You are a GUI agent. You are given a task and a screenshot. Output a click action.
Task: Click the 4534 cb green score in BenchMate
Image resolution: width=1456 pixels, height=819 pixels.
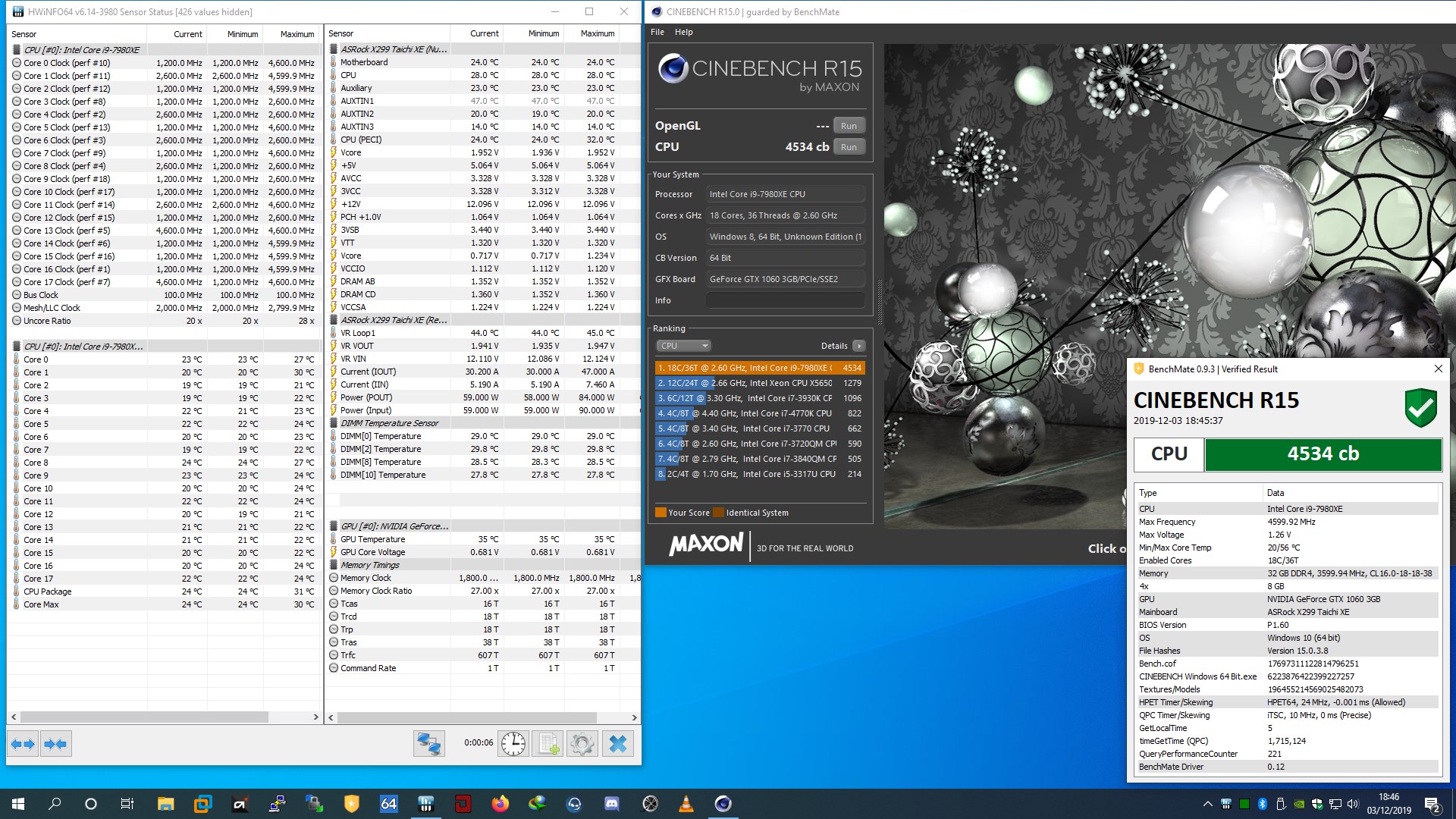(1323, 454)
